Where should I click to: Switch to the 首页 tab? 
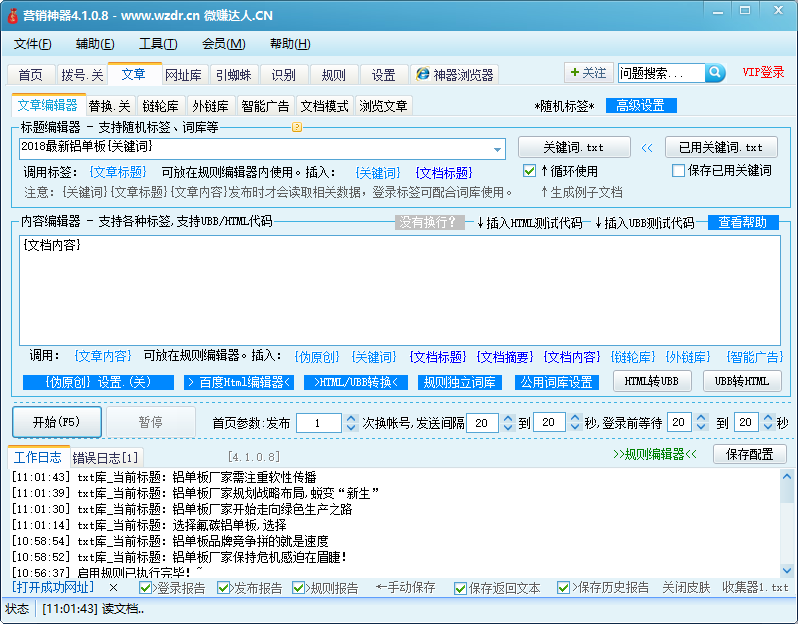tap(31, 75)
